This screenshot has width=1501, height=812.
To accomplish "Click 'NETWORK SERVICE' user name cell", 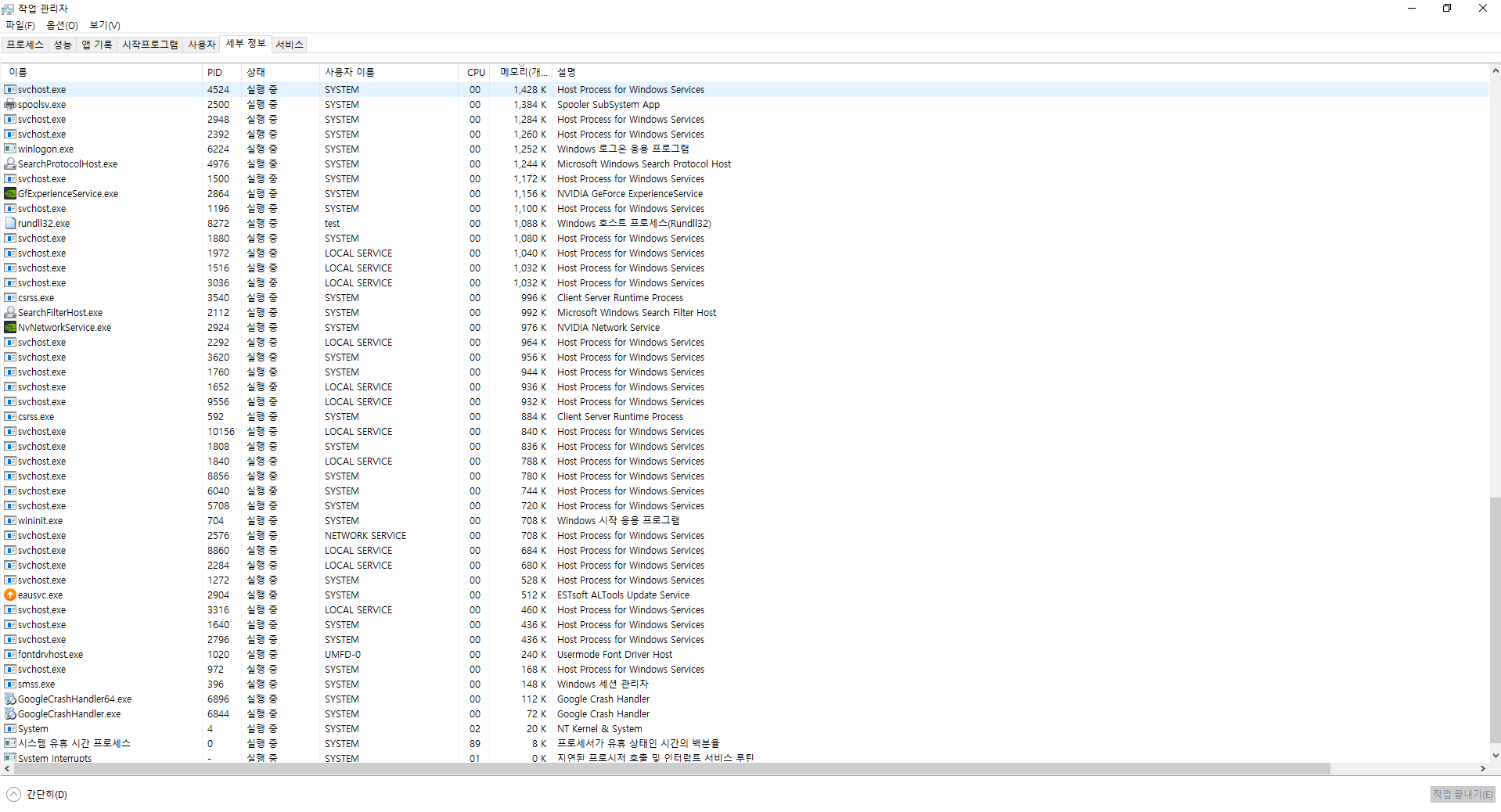I will click(365, 536).
